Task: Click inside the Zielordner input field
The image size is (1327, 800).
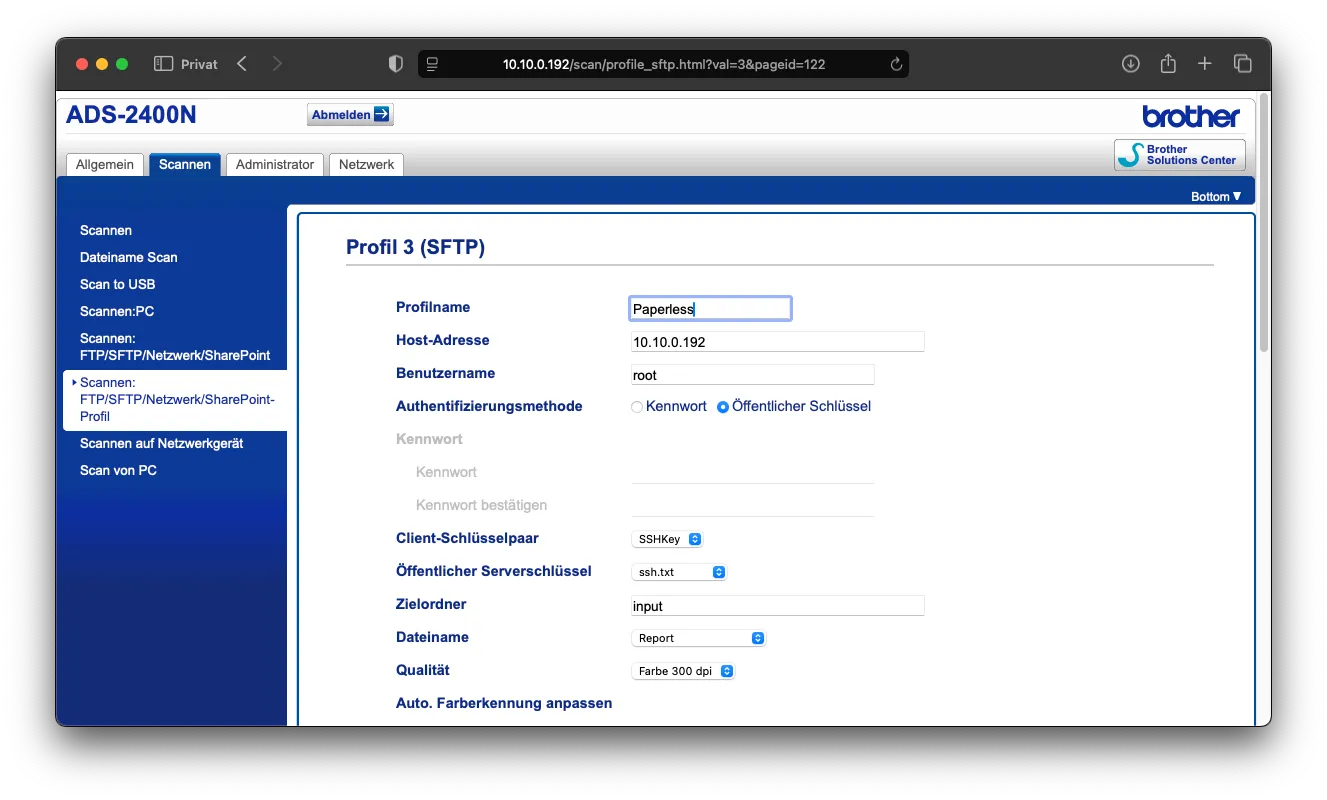Action: 777,605
